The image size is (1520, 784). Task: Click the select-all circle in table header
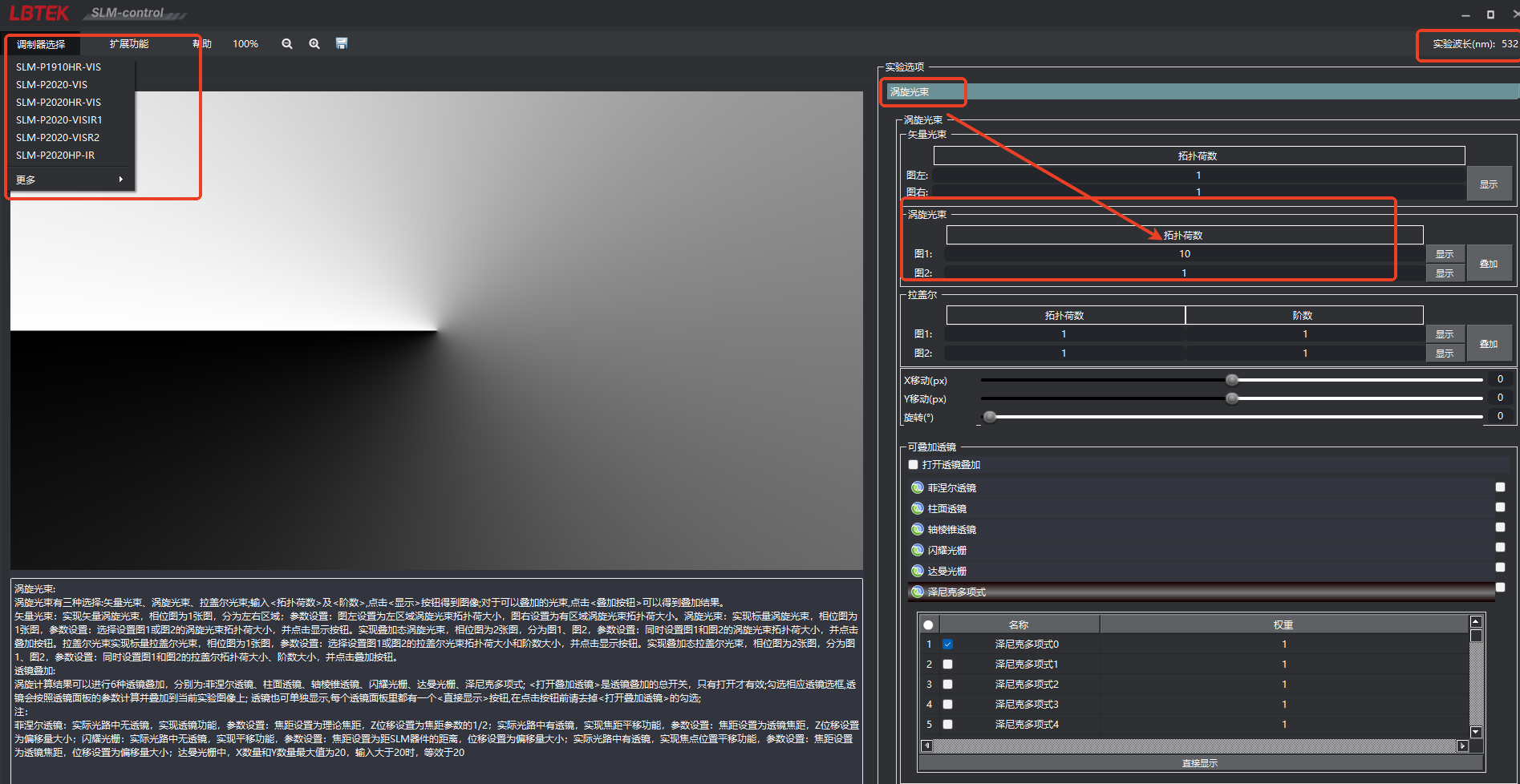(x=928, y=625)
